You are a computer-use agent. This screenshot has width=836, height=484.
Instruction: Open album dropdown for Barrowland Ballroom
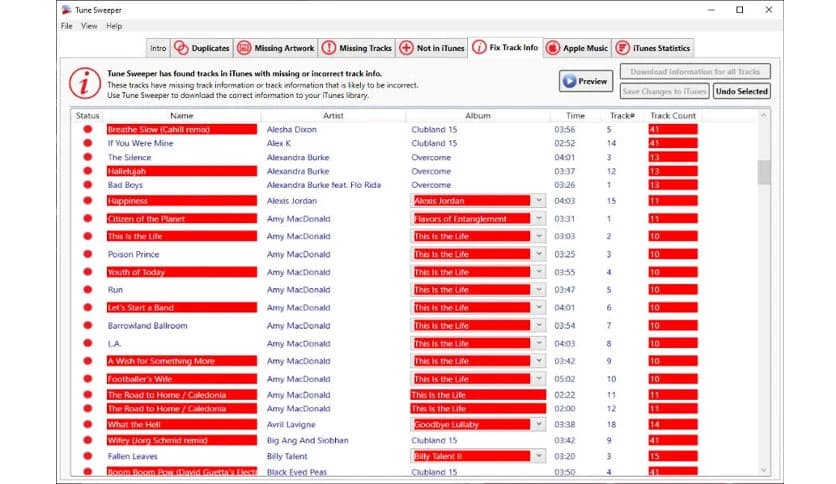click(x=539, y=325)
